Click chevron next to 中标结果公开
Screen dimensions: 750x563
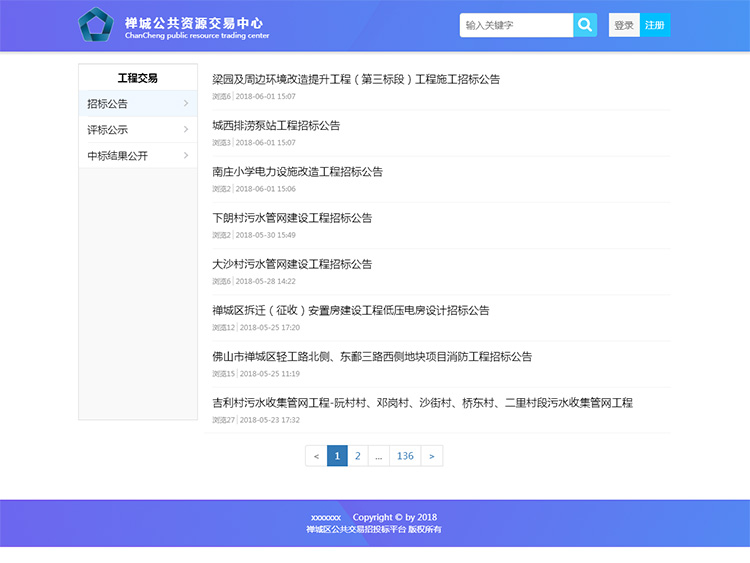coord(186,155)
